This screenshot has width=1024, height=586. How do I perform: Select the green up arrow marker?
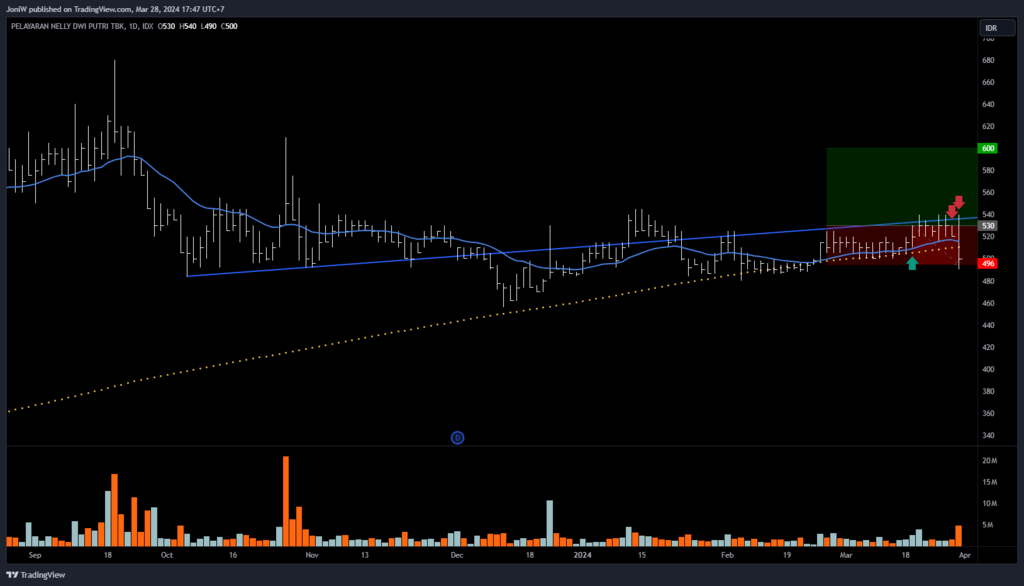[912, 263]
